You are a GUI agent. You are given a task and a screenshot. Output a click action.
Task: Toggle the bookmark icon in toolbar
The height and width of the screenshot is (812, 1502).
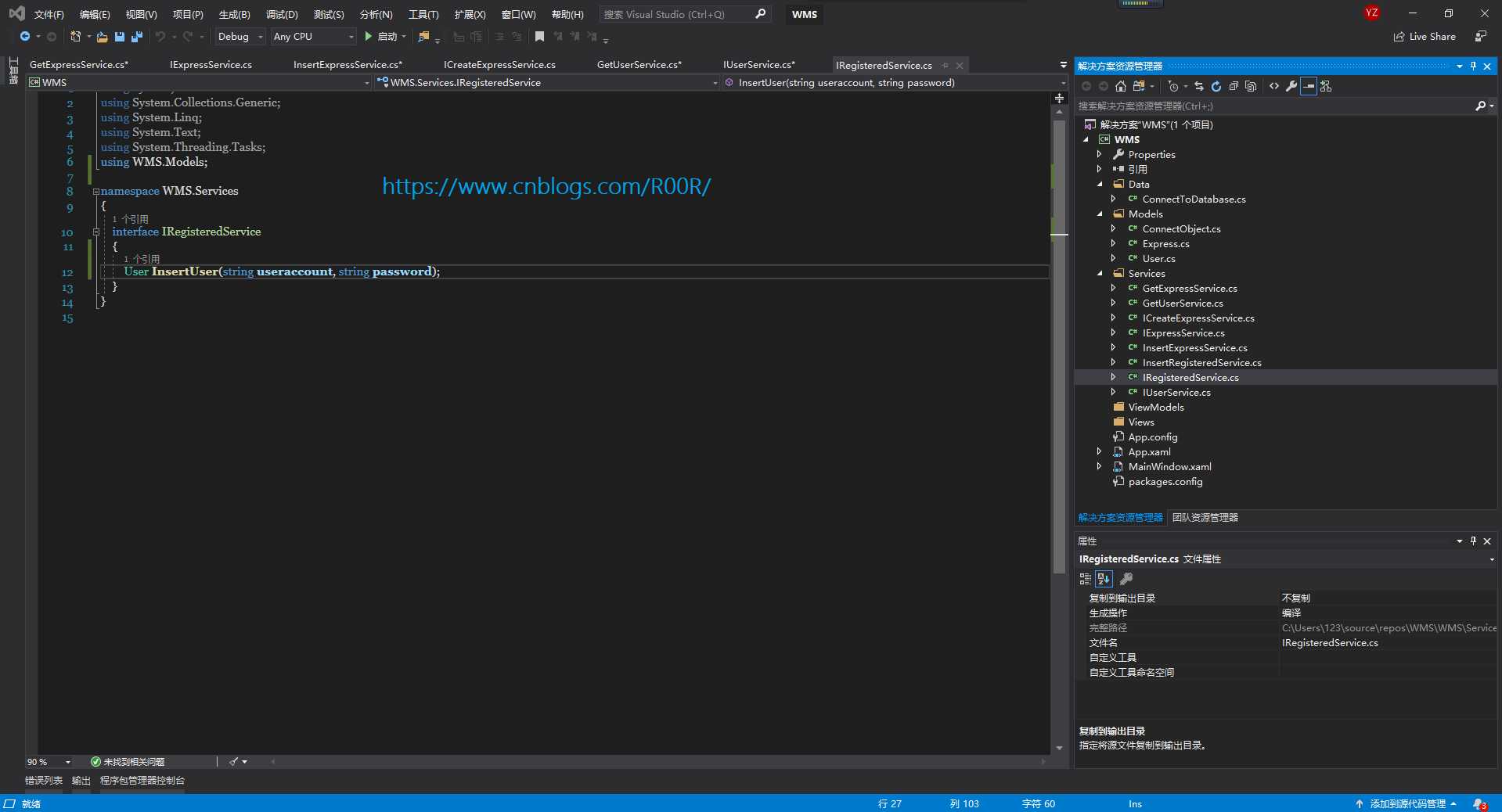[x=539, y=36]
